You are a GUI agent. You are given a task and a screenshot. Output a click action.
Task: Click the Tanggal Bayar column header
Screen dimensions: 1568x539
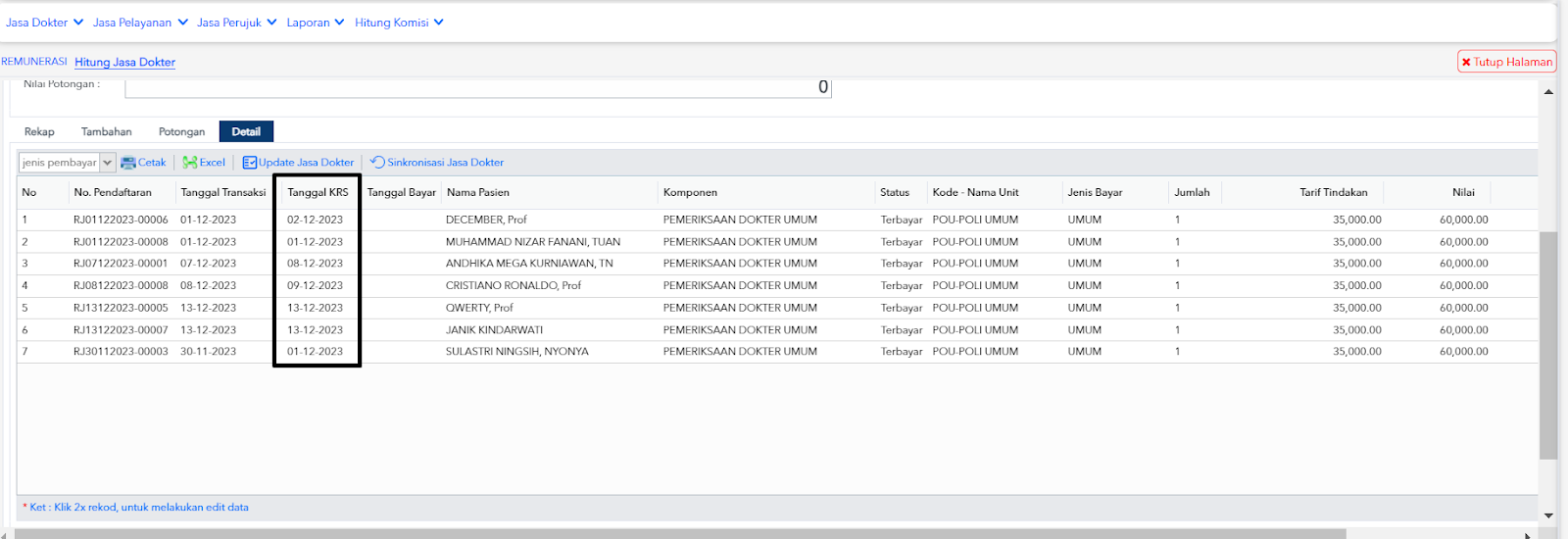tap(402, 193)
